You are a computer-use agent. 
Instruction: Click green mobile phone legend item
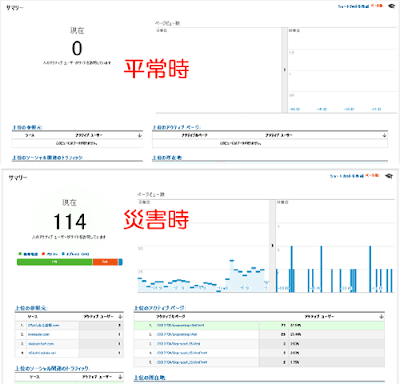28,254
